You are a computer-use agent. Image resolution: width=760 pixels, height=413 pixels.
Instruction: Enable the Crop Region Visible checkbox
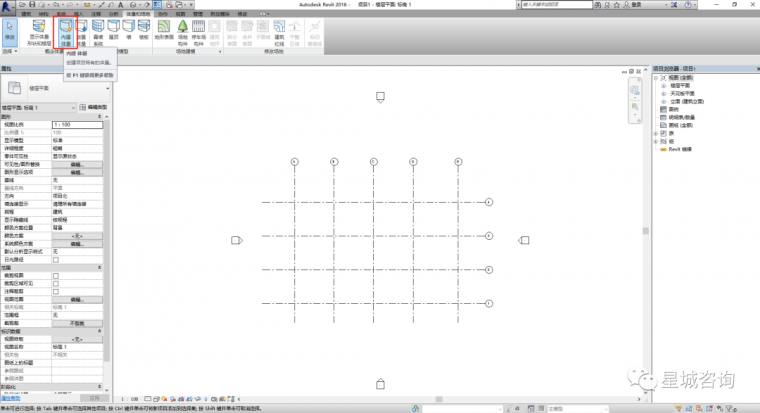pyautogui.click(x=56, y=282)
